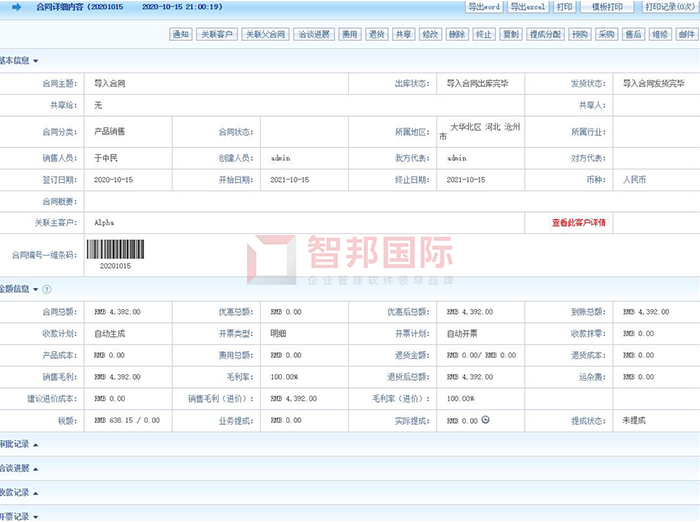
Task: Click the blue arrow icon beside 合同详细内容
Action: (17, 7)
